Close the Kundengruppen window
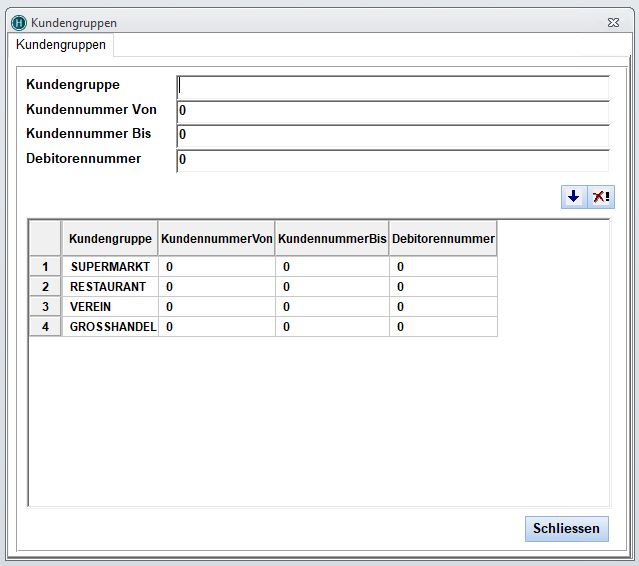639x566 pixels. [x=612, y=21]
